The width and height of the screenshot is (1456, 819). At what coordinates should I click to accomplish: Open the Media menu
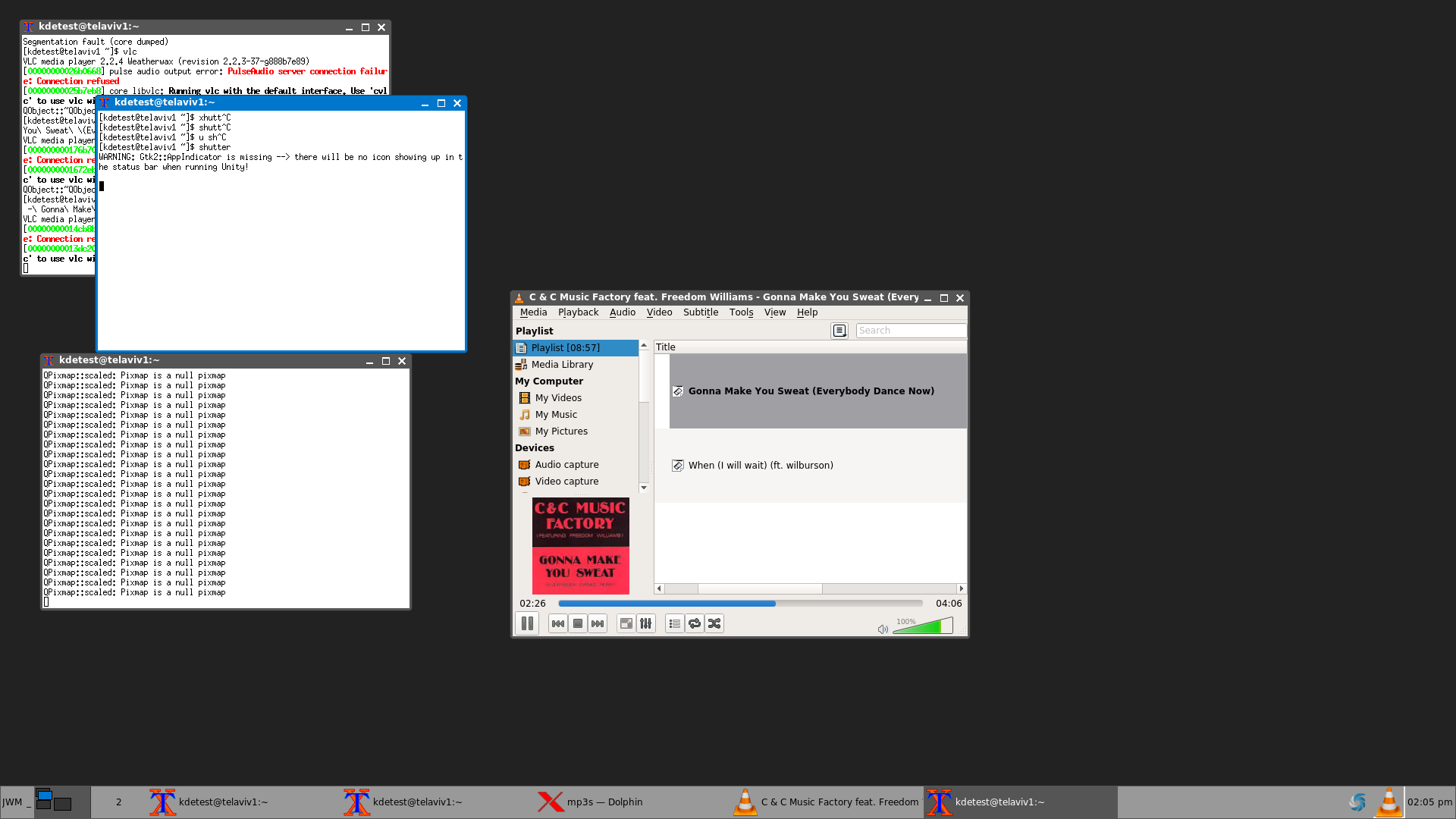[x=533, y=312]
